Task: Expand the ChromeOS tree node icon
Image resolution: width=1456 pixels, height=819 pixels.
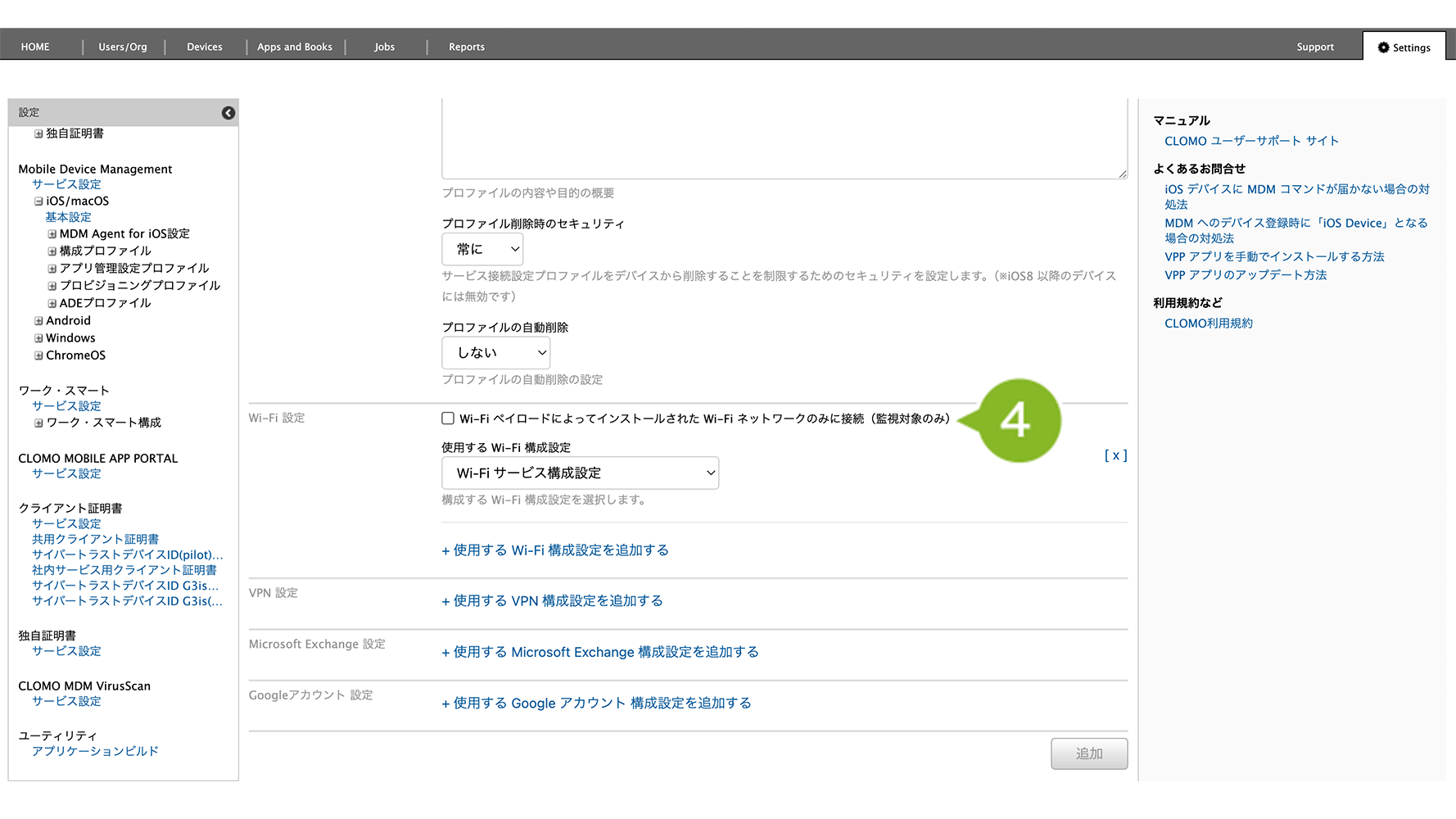Action: click(38, 355)
